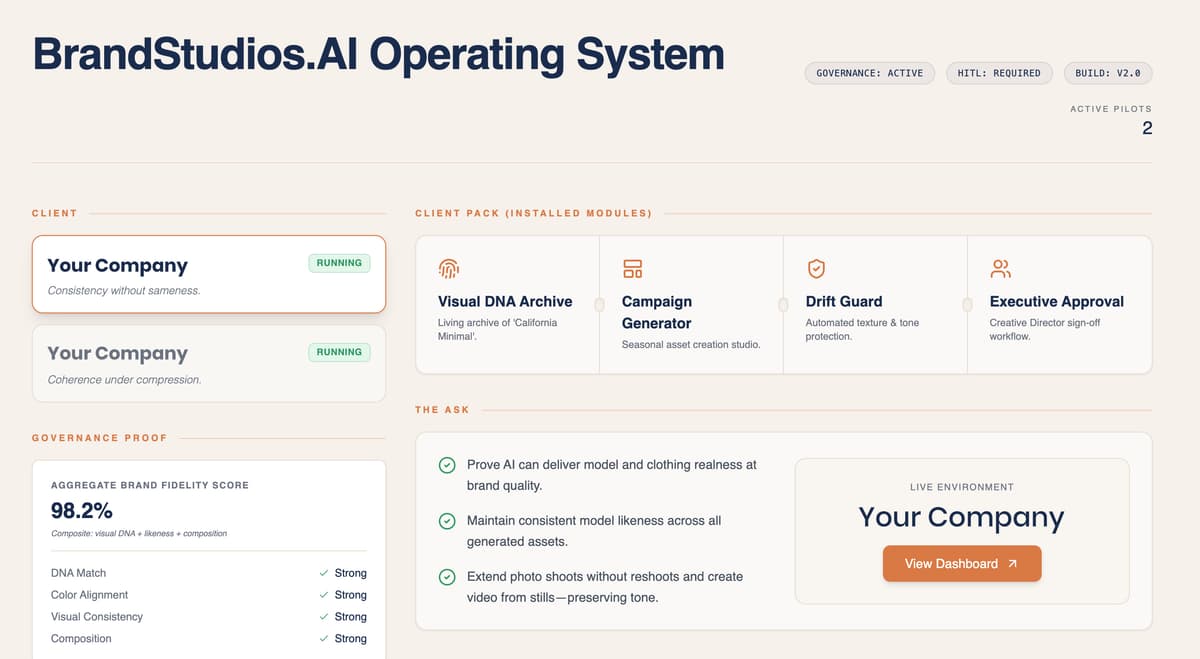This screenshot has height=659, width=1200.
Task: Click the check next to 'Maintain consistent model likeness'
Action: (446, 521)
